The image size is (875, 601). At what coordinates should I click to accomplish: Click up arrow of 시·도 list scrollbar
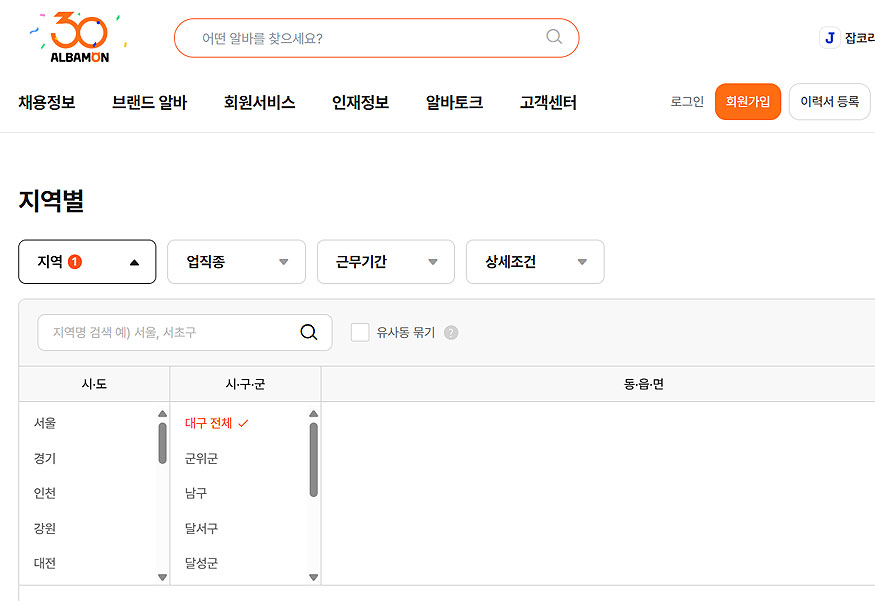[162, 414]
